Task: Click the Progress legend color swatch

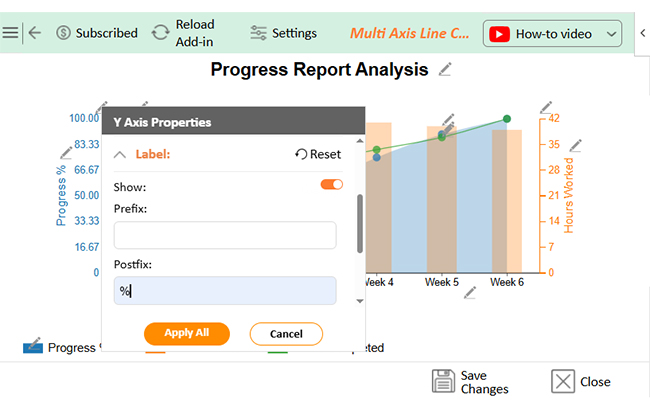Action: (x=32, y=347)
